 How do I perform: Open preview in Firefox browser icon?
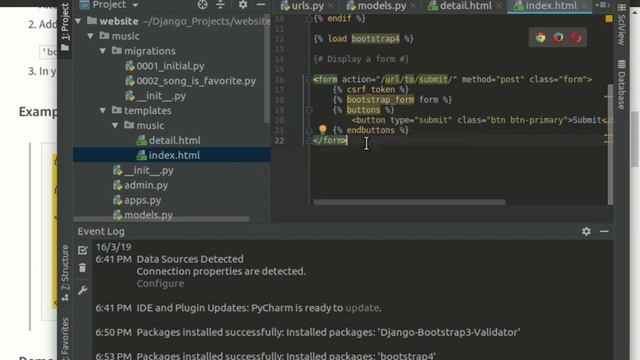(x=558, y=38)
